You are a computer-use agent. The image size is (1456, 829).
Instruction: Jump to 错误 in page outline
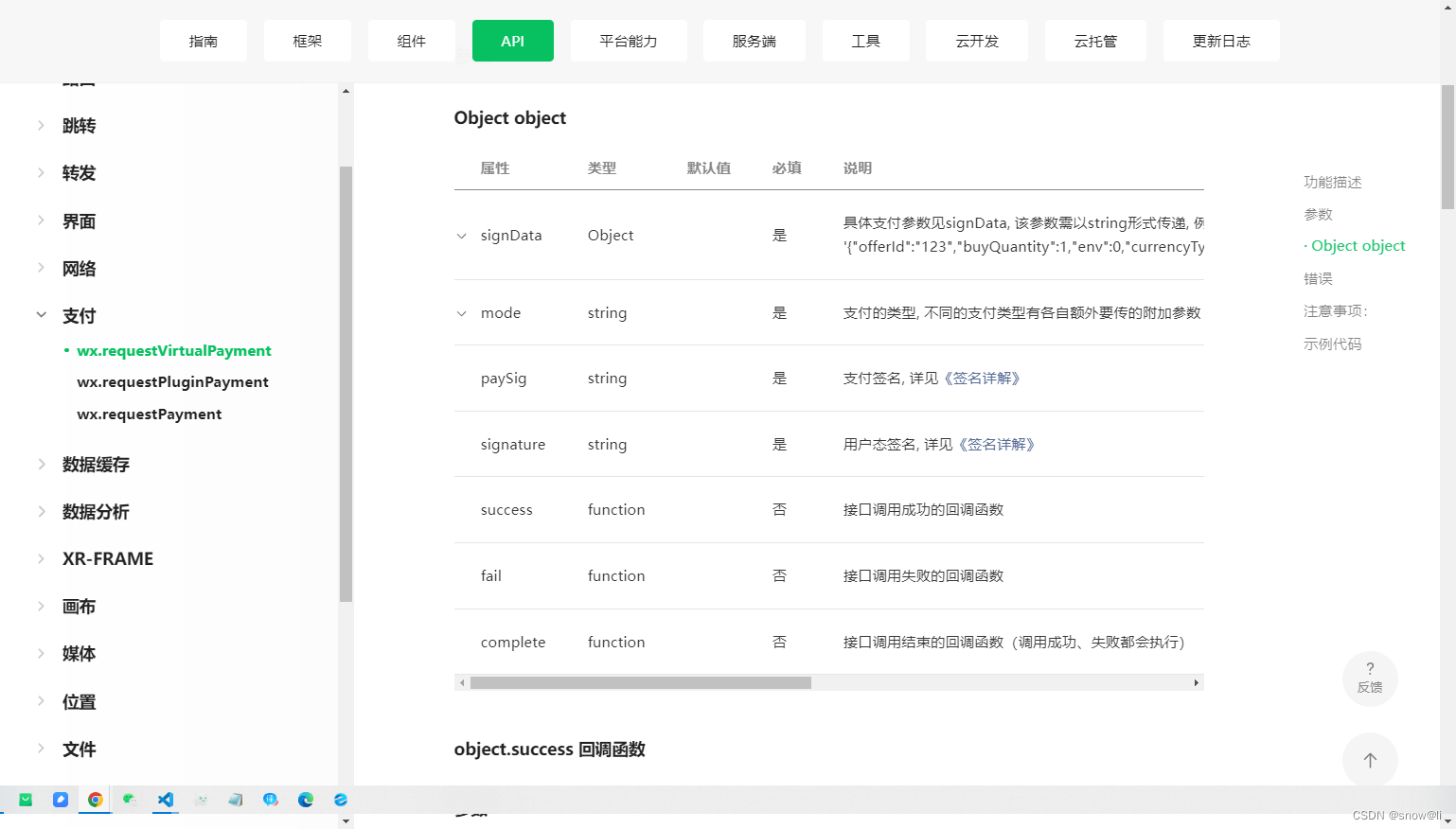click(1318, 278)
